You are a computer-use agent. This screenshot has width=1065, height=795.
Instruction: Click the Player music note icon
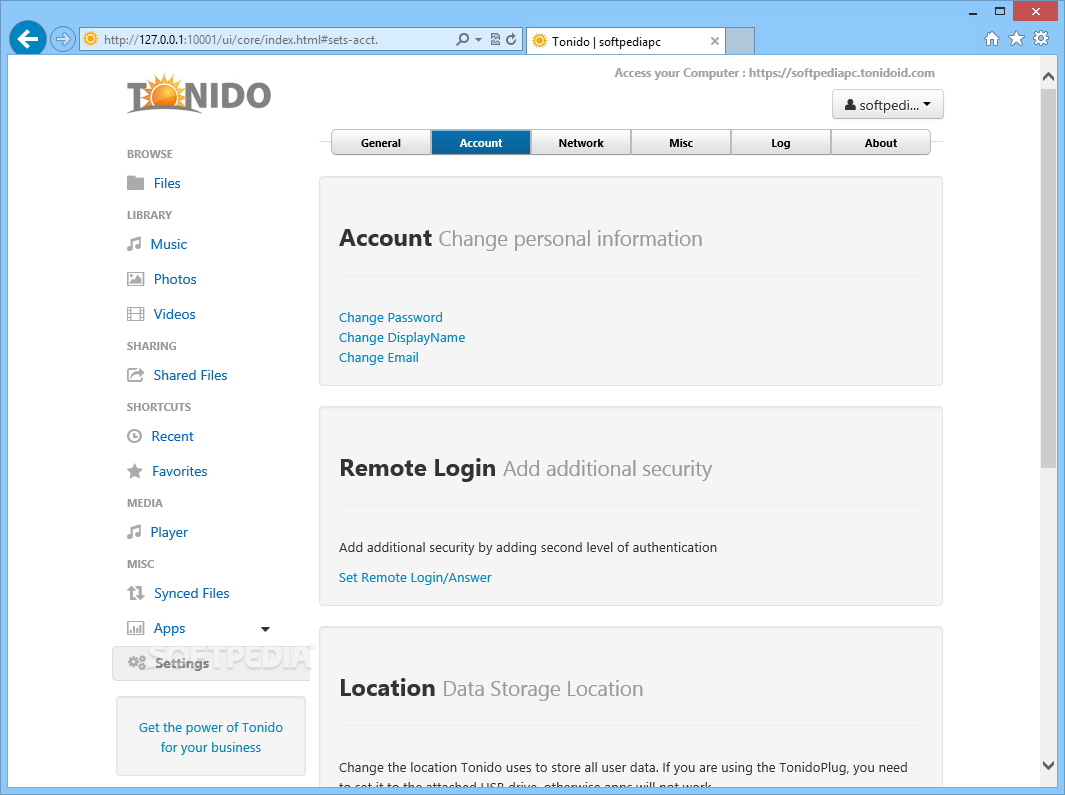(x=134, y=532)
